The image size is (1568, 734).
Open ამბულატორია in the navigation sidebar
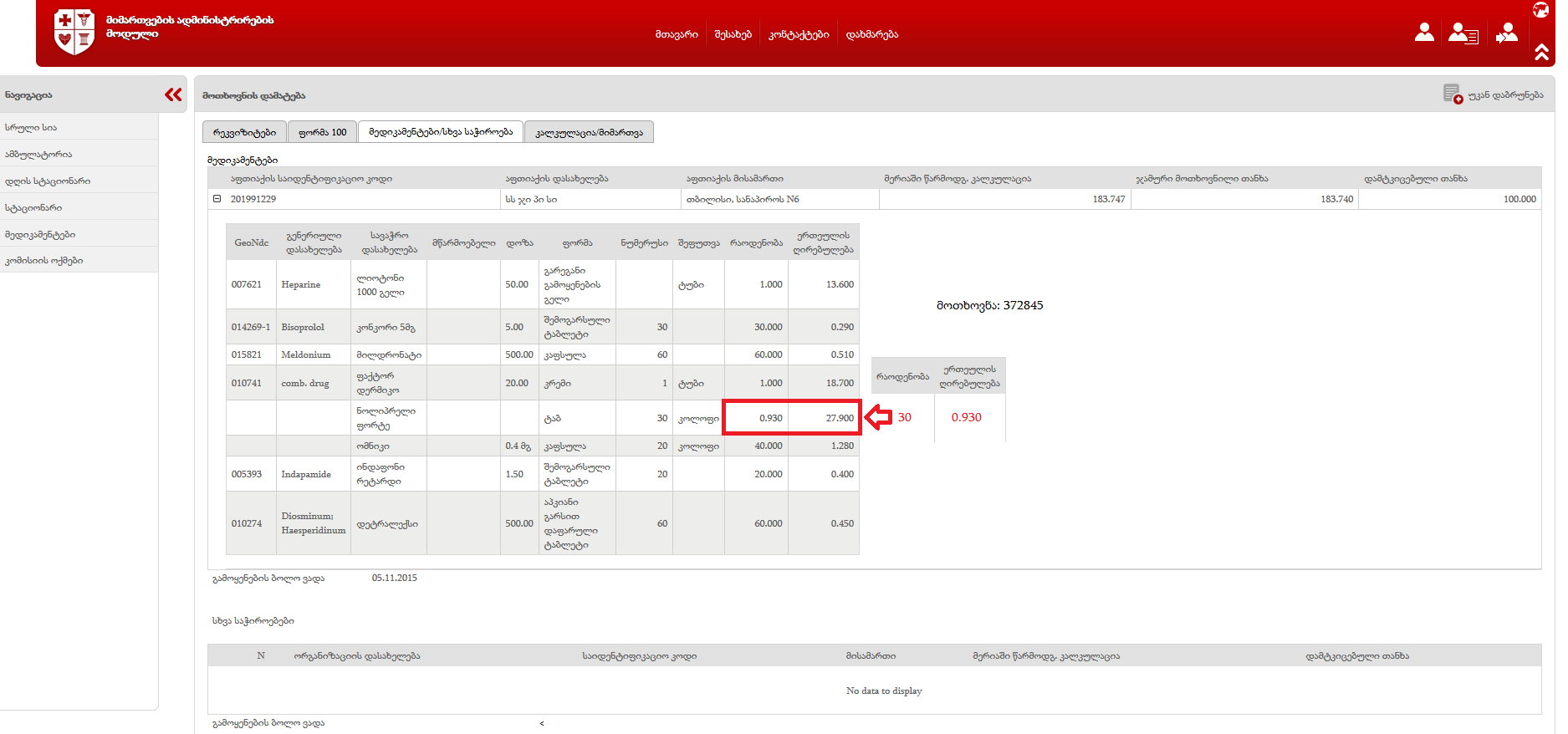38,154
